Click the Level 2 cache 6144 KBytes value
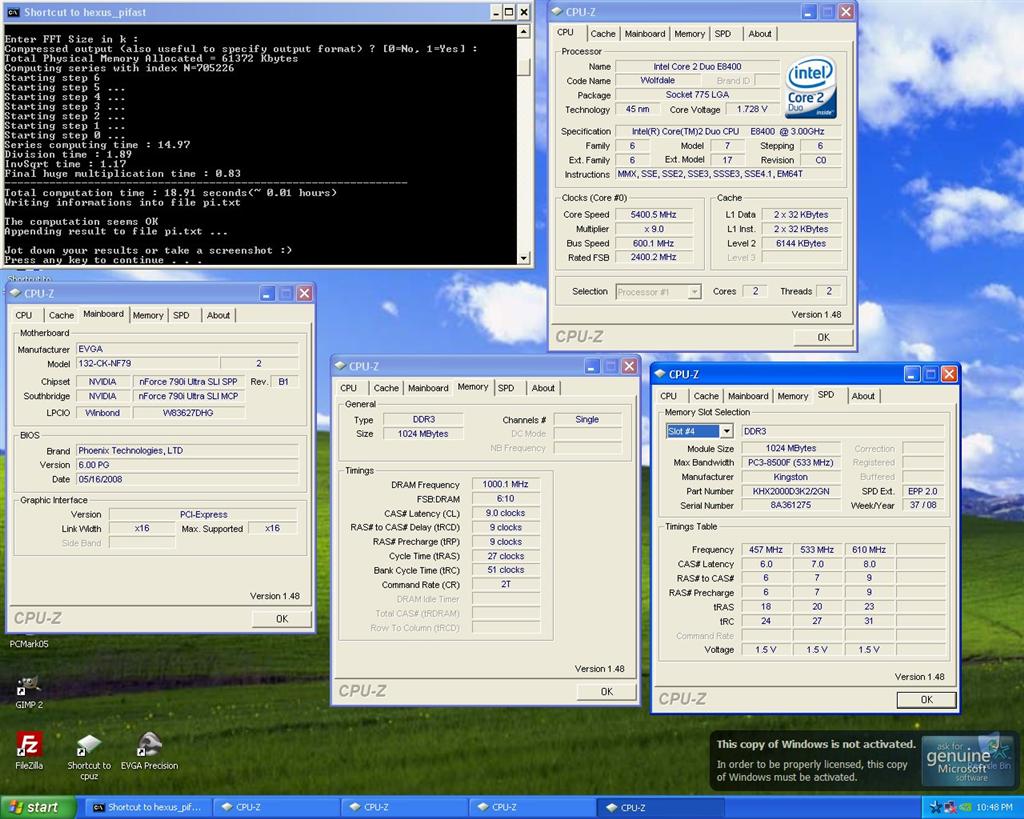Viewport: 1024px width, 819px height. 801,244
